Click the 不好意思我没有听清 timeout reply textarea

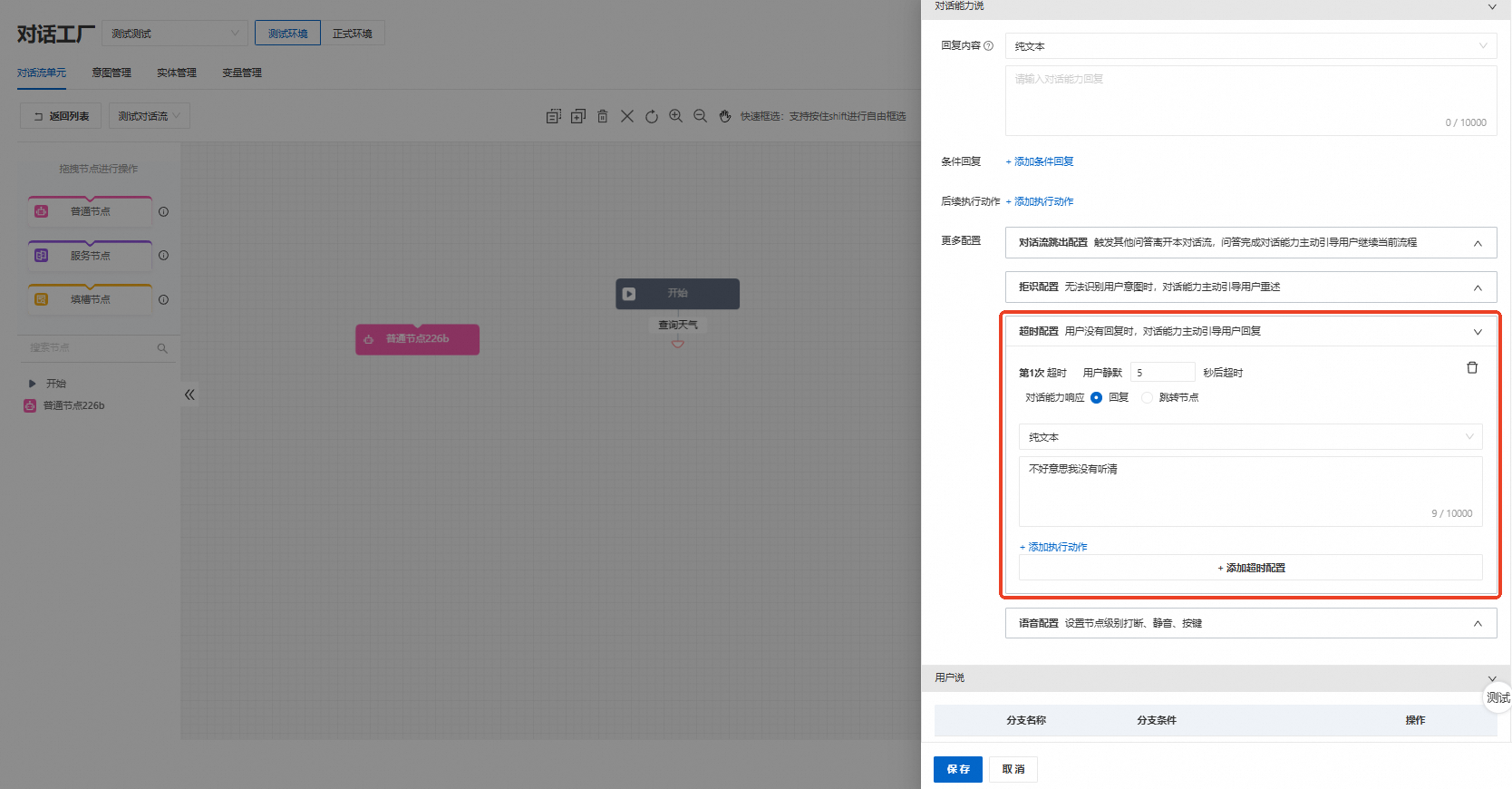[1250, 491]
